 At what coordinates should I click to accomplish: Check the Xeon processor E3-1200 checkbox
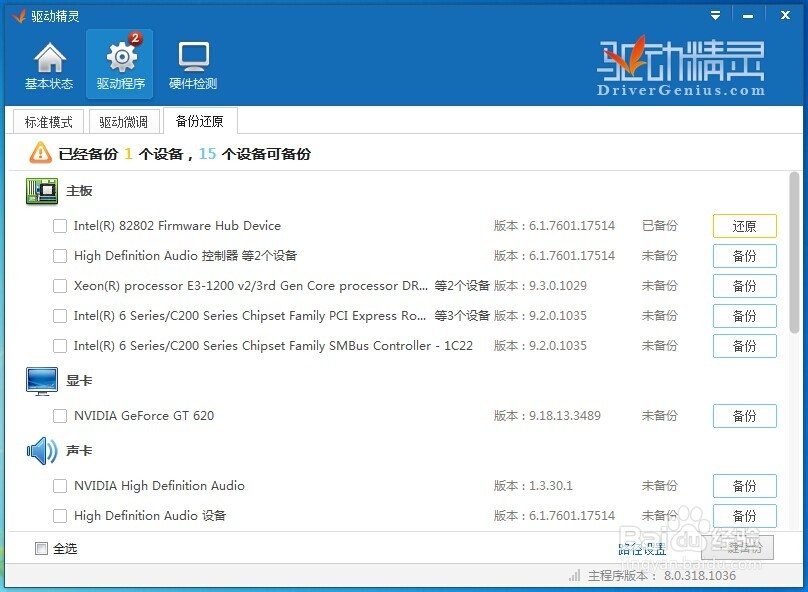(x=60, y=285)
